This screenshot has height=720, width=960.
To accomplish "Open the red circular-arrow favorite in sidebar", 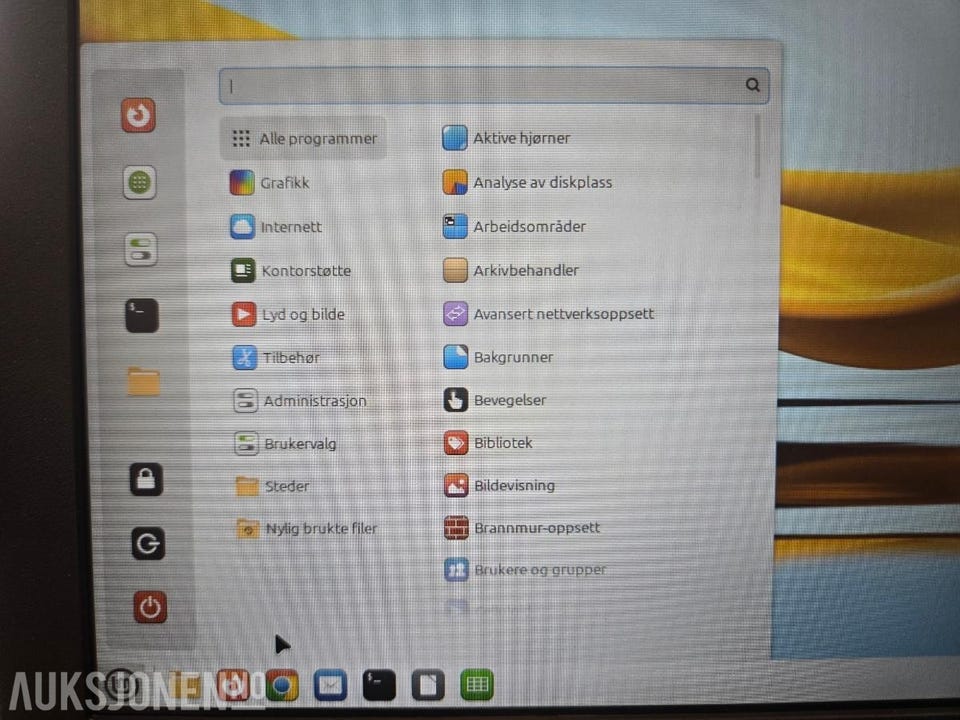I will [138, 115].
